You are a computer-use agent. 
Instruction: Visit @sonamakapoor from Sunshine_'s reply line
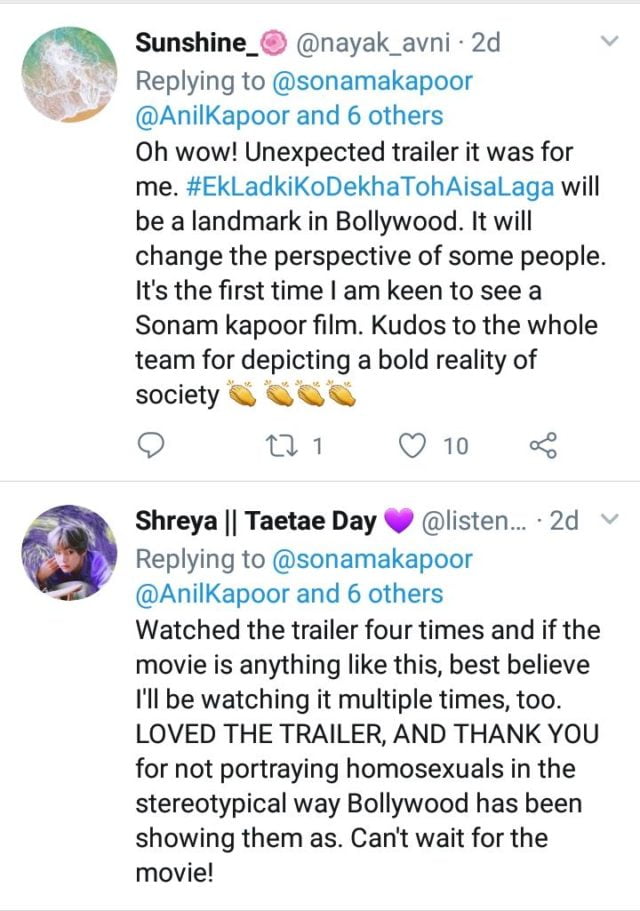pyautogui.click(x=367, y=79)
